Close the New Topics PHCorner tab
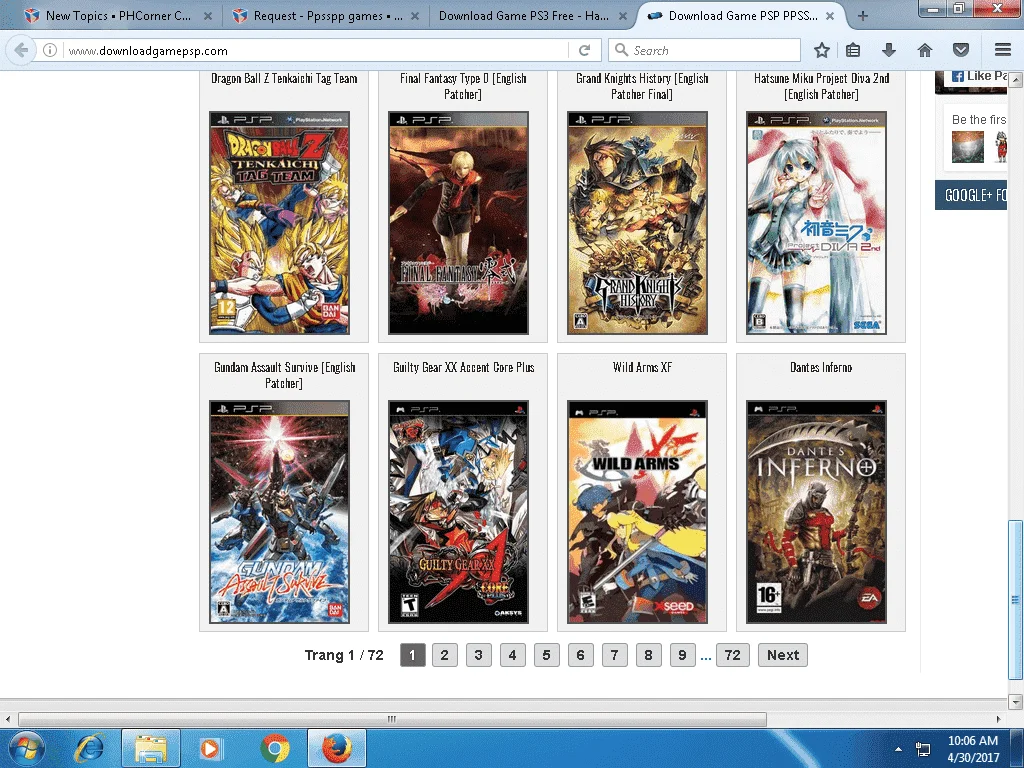This screenshot has width=1024, height=768. click(208, 16)
